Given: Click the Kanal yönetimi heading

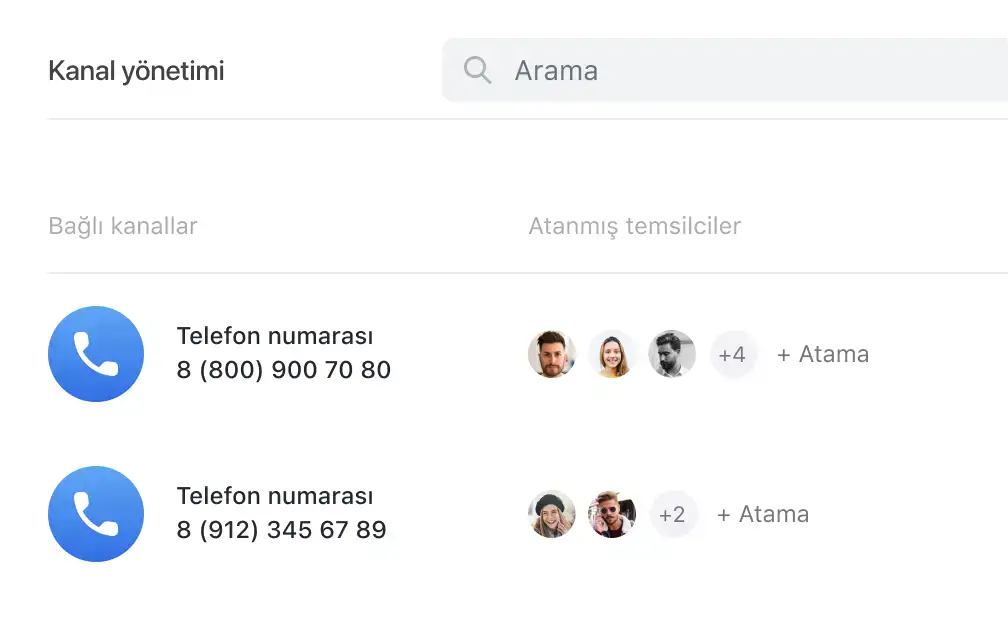Looking at the screenshot, I should (136, 71).
